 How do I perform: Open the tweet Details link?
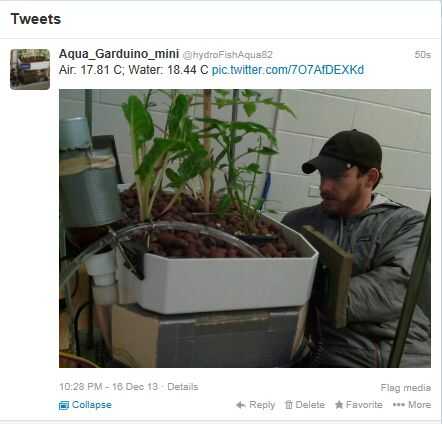[183, 387]
